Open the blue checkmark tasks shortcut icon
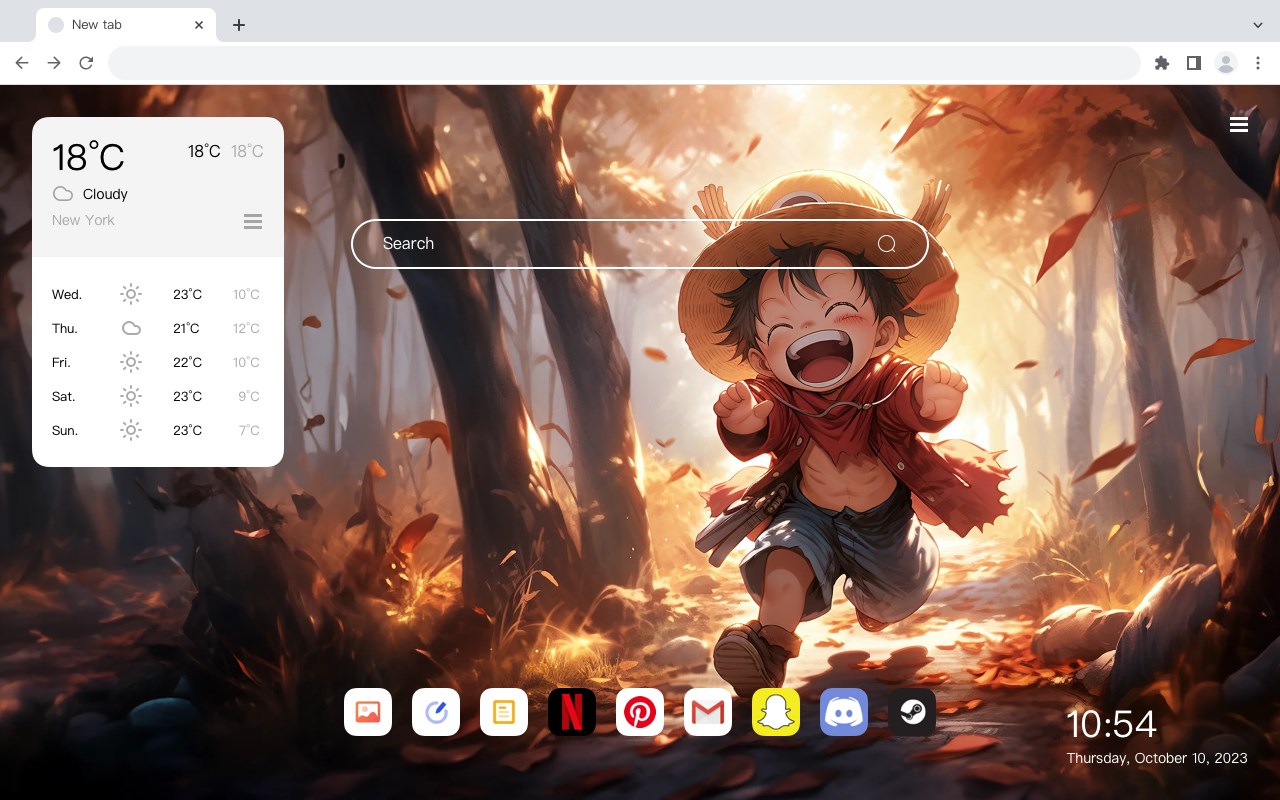1280x800 pixels. tap(436, 712)
